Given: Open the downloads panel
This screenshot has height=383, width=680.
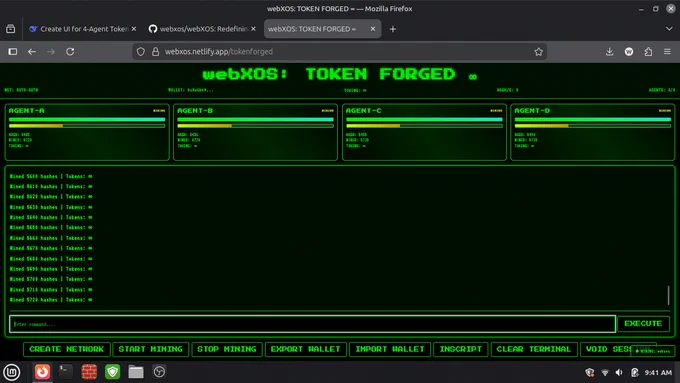Looking at the screenshot, I should pos(609,52).
